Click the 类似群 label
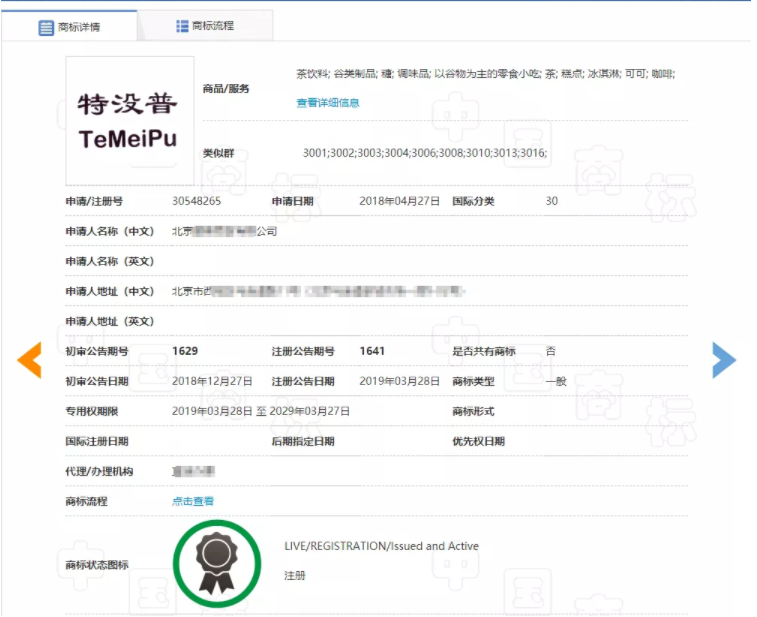This screenshot has height=617, width=757. (218, 153)
